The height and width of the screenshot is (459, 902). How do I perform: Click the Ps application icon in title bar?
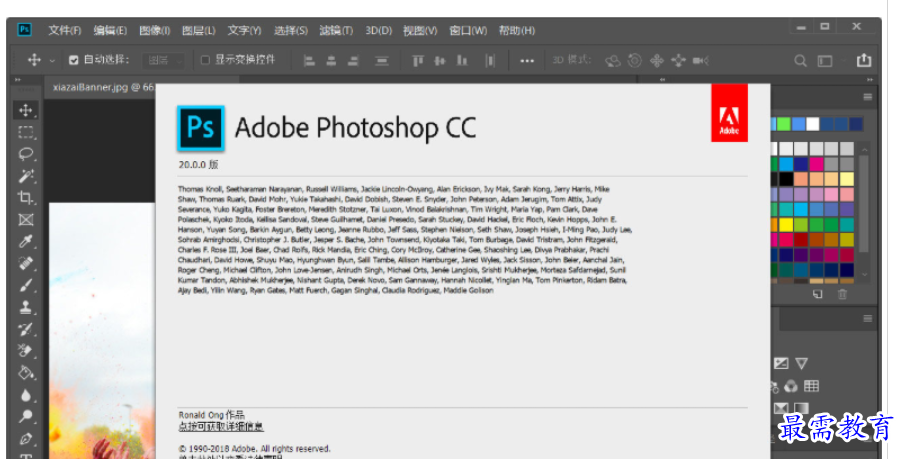pyautogui.click(x=24, y=29)
